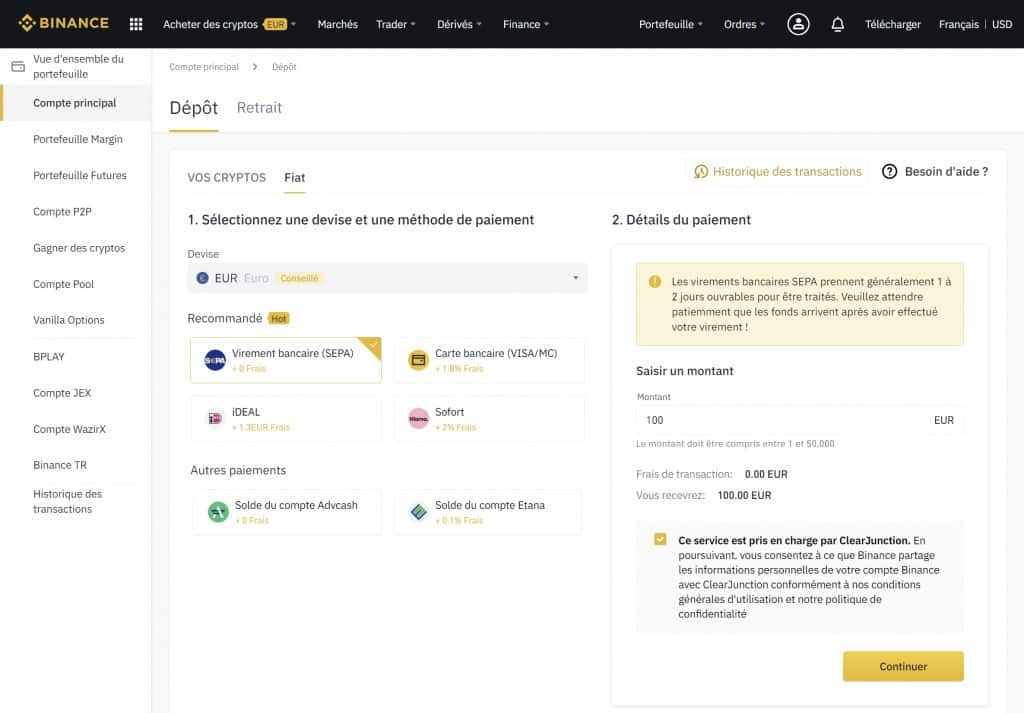The width and height of the screenshot is (1024, 713).
Task: Click the Continuer button
Action: tap(903, 666)
